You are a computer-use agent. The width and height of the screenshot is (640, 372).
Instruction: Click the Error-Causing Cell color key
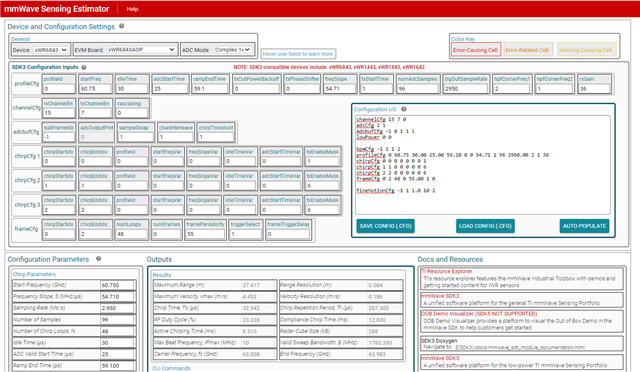point(476,50)
